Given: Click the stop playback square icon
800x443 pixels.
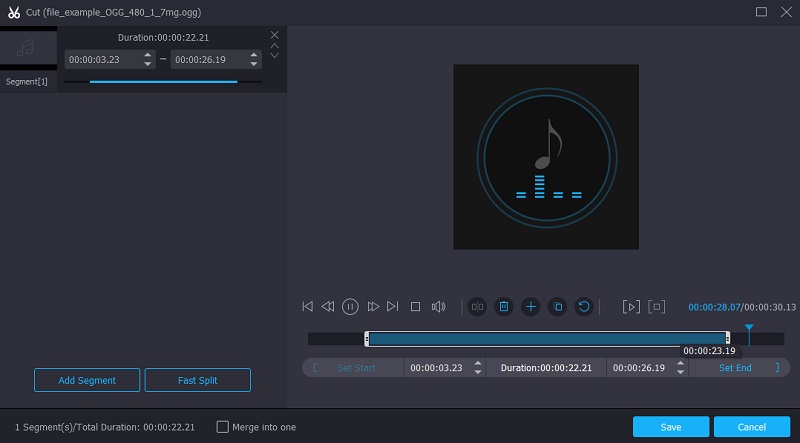Looking at the screenshot, I should coord(415,306).
